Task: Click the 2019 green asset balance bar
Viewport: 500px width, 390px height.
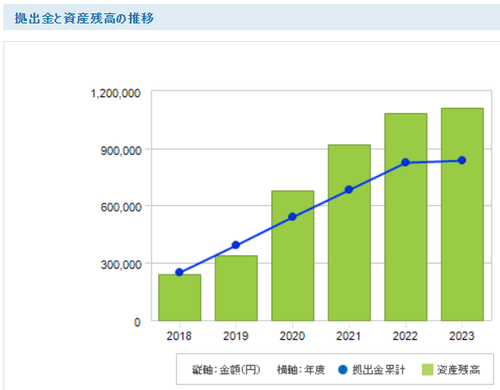Action: pos(236,288)
